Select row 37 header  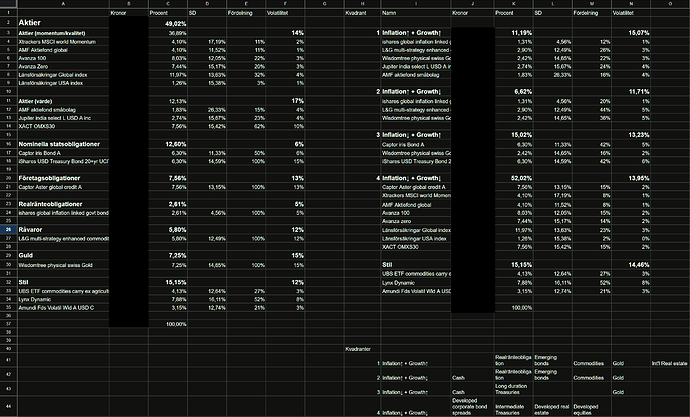(8, 324)
